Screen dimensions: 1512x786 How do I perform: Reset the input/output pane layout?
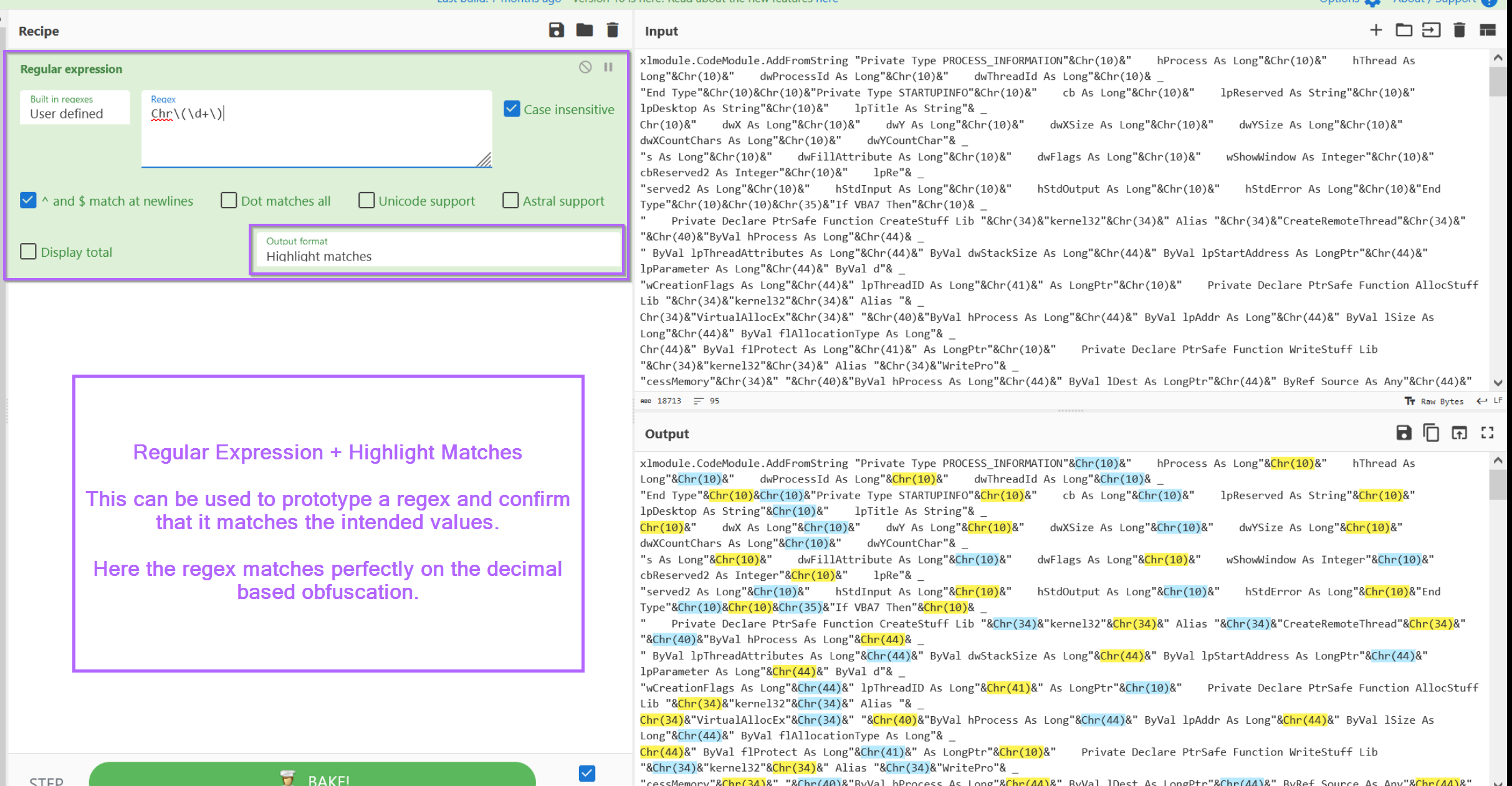(1488, 30)
